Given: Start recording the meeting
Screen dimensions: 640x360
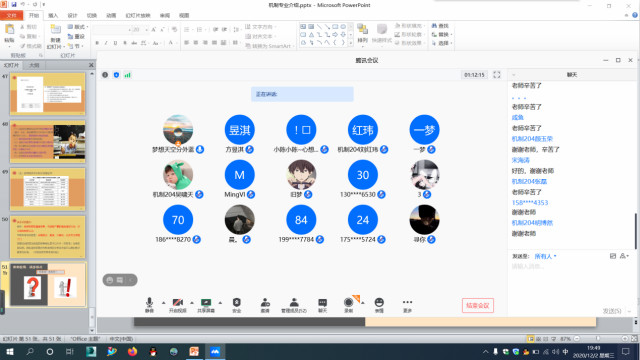Looking at the screenshot, I should [x=349, y=305].
